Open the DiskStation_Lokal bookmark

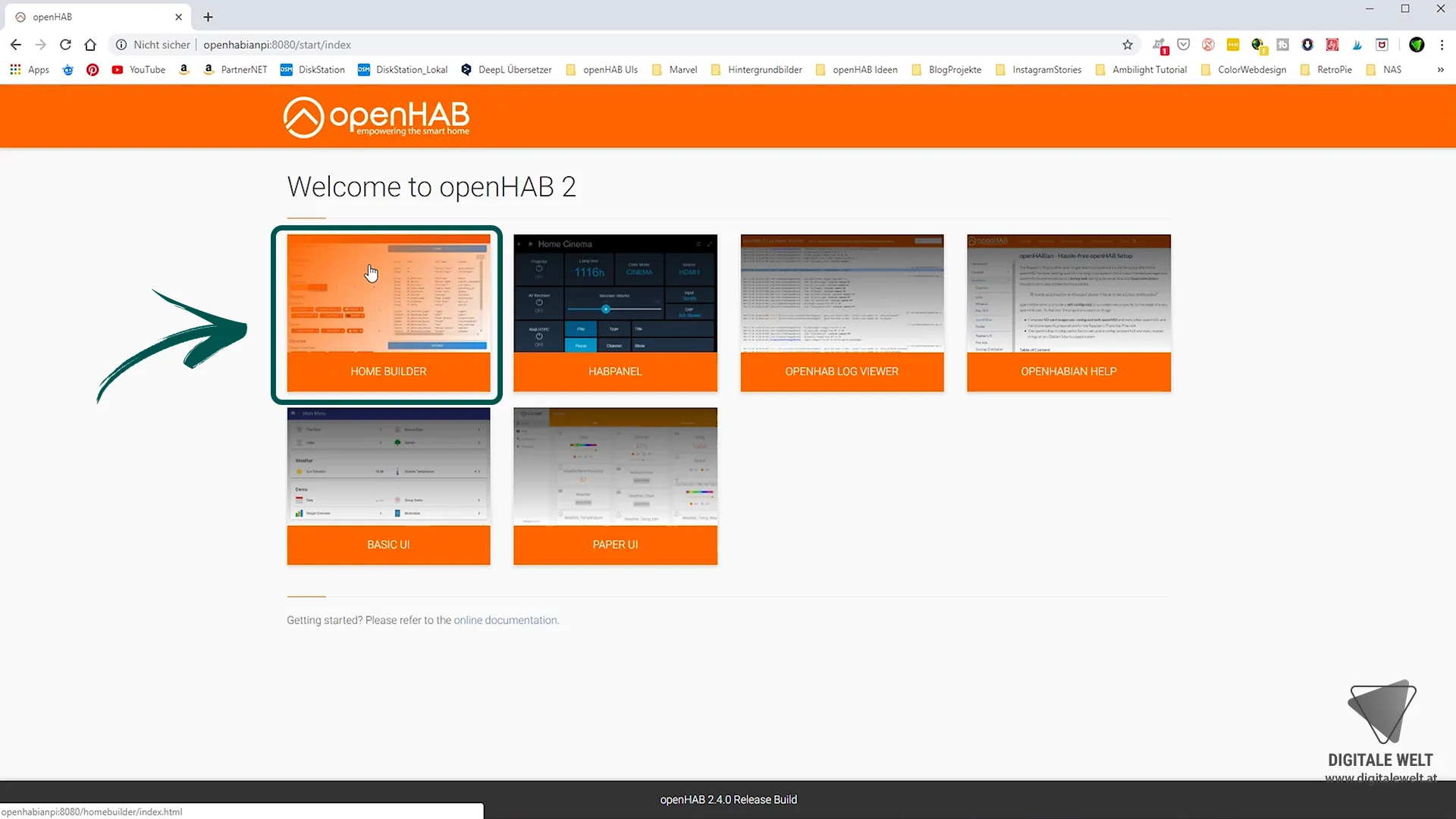click(403, 70)
